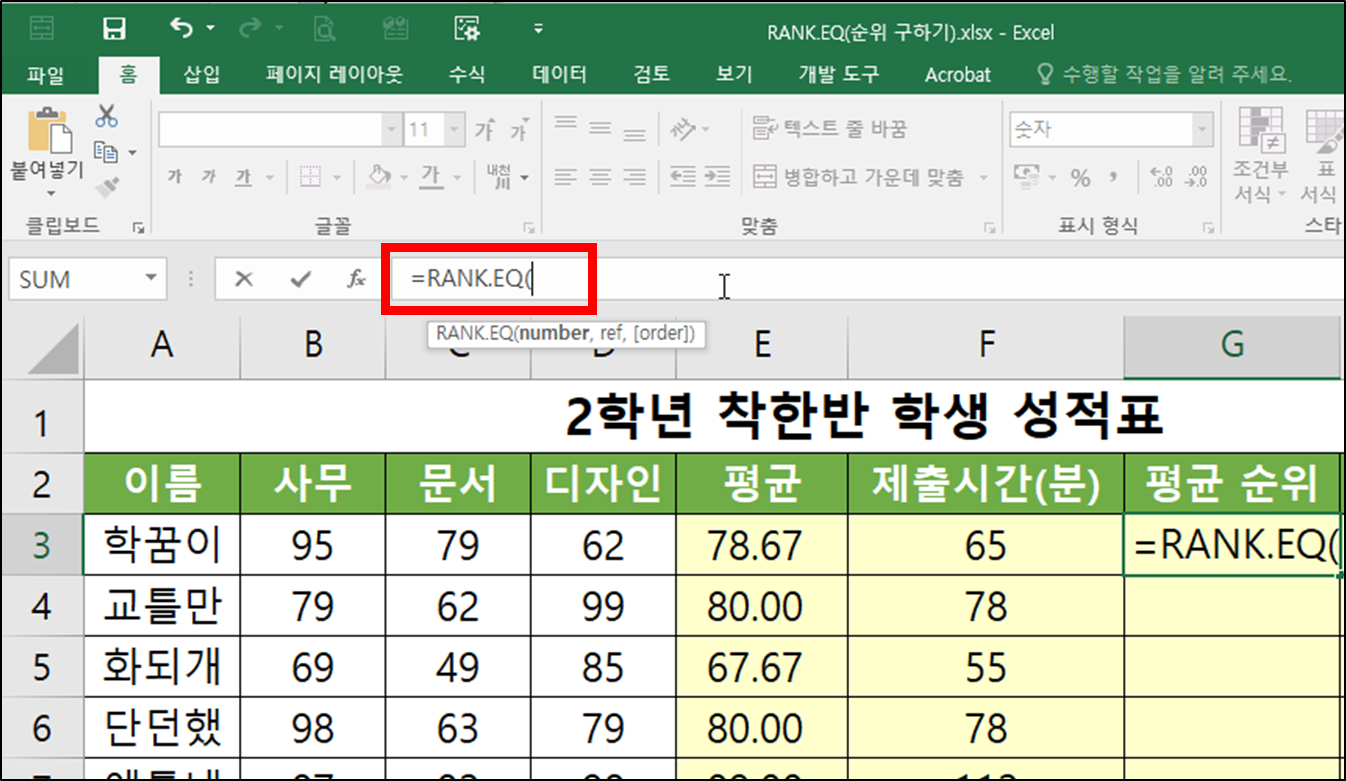Open 클립보드 dialog launcher

coord(139,228)
